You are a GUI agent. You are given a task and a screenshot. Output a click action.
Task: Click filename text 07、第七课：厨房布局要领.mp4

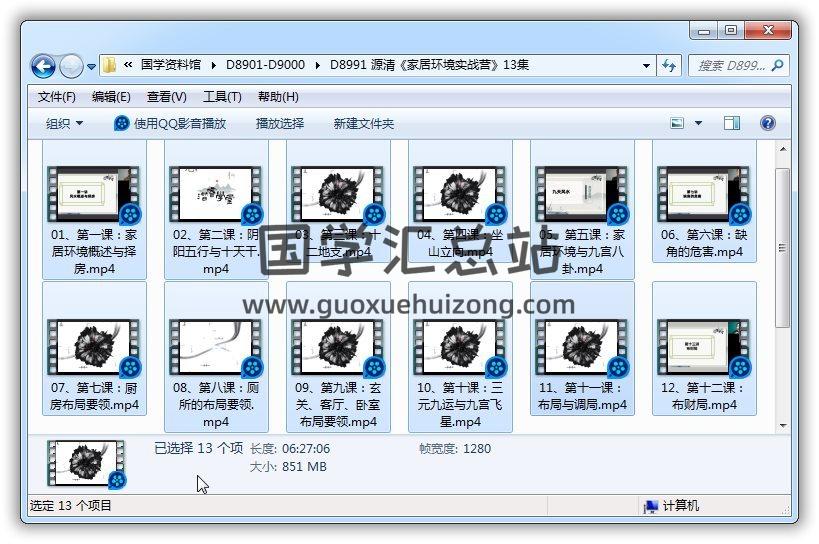click(94, 396)
